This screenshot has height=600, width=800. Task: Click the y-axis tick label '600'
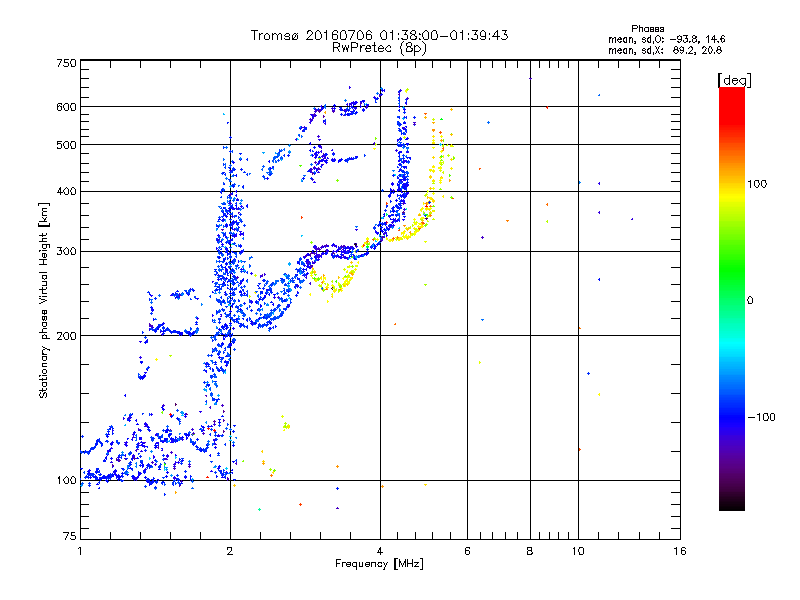click(x=67, y=107)
